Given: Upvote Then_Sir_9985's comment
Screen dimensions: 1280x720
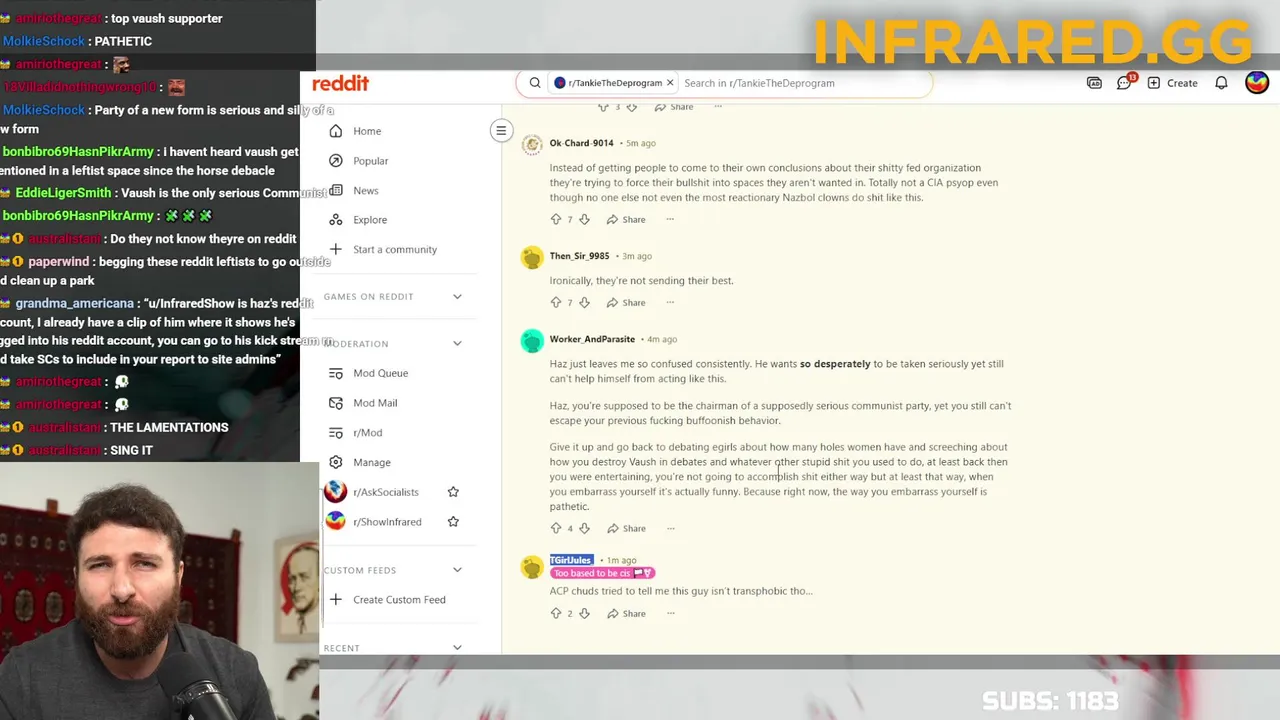Looking at the screenshot, I should [x=556, y=302].
